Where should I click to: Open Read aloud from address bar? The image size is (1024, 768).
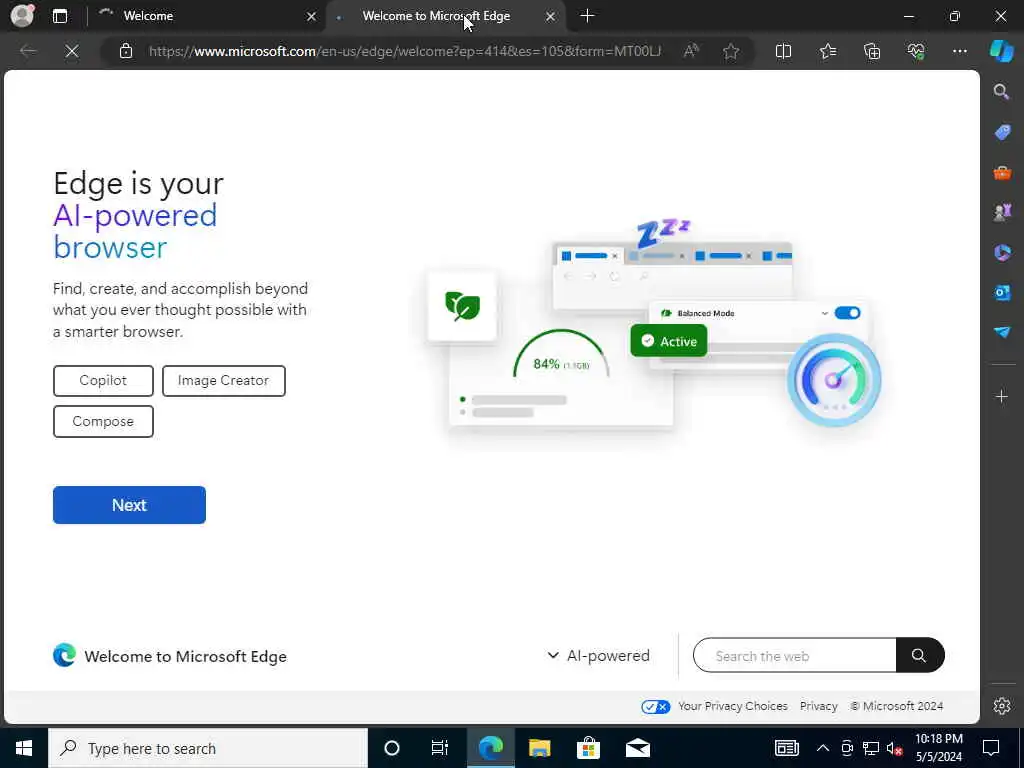[x=691, y=51]
